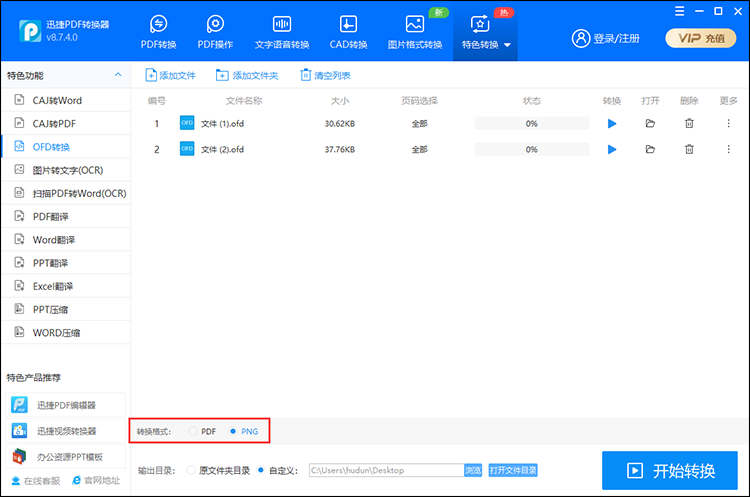Click 添加文件 toolbar button
The width and height of the screenshot is (750, 497).
pos(170,75)
